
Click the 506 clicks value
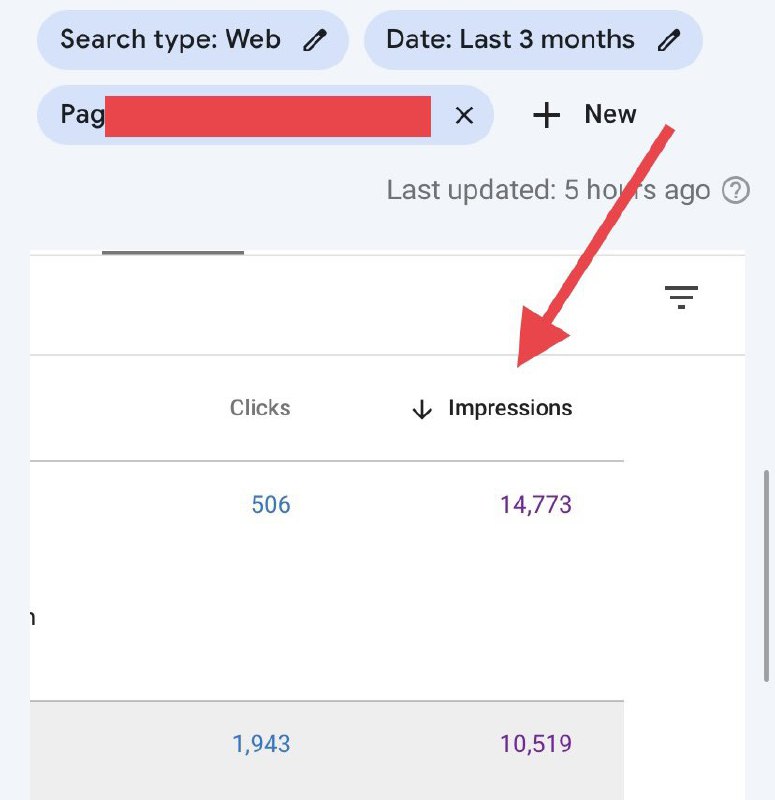271,505
